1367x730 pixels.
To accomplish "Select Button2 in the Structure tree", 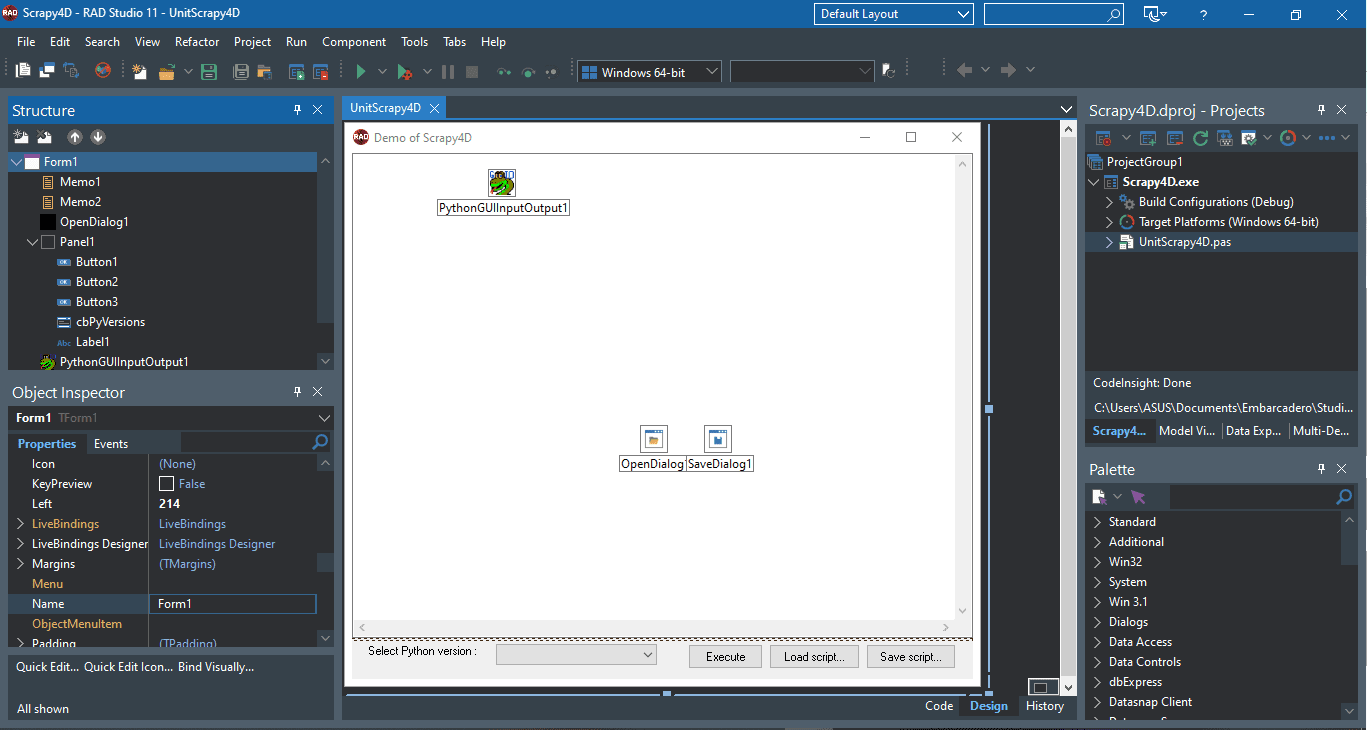I will pos(97,282).
